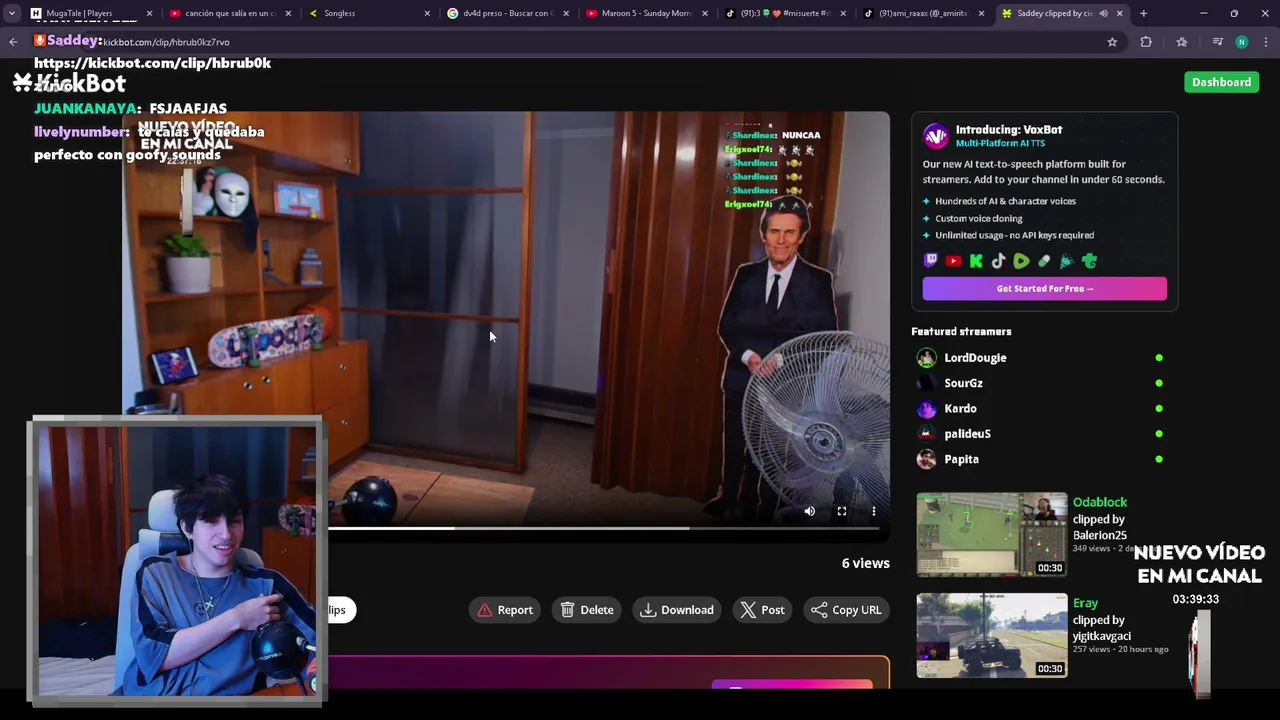1280x720 pixels.
Task: Report this clip
Action: pos(506,610)
